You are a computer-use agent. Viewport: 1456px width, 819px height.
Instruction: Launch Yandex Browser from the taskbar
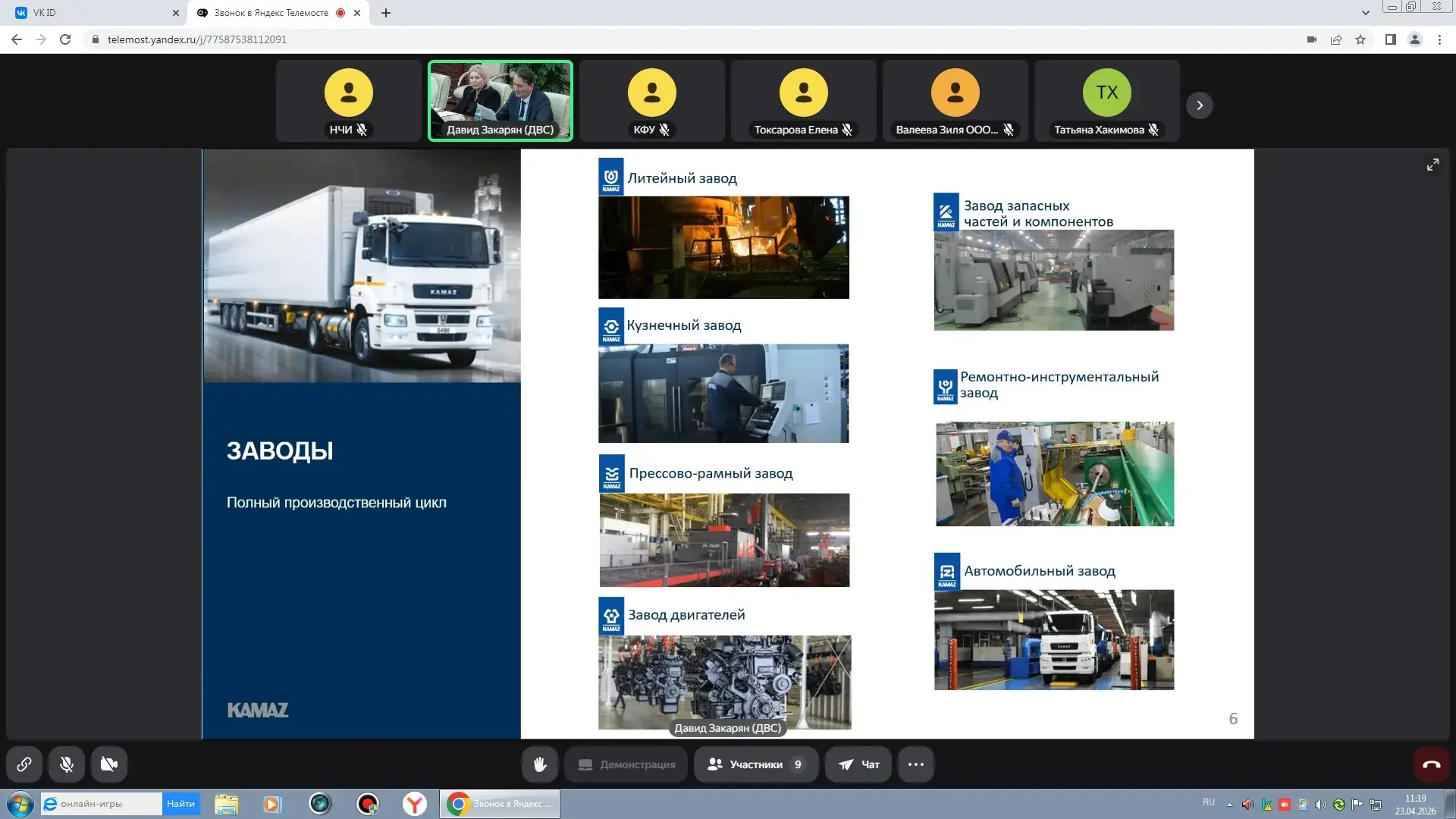(415, 804)
